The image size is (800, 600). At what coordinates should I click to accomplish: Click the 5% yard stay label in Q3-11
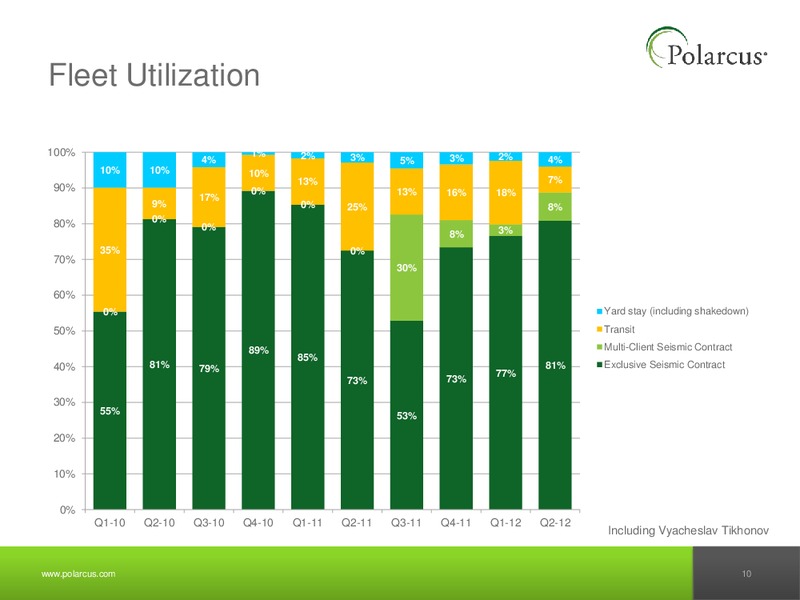coord(407,160)
